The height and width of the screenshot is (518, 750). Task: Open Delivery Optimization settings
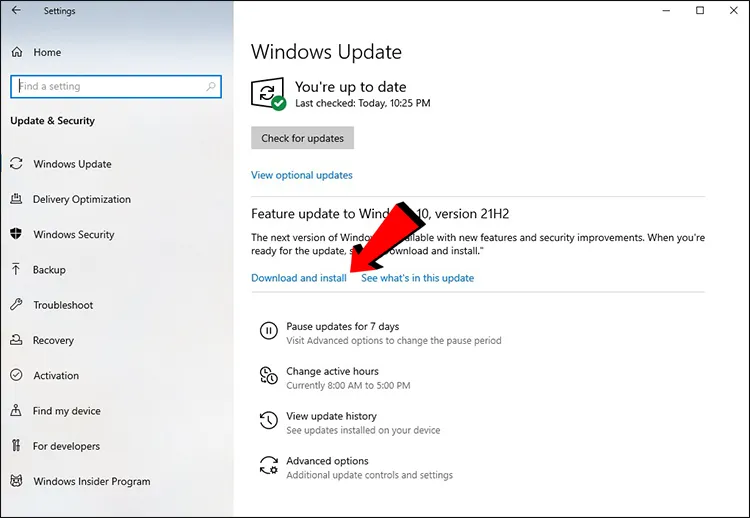point(82,199)
